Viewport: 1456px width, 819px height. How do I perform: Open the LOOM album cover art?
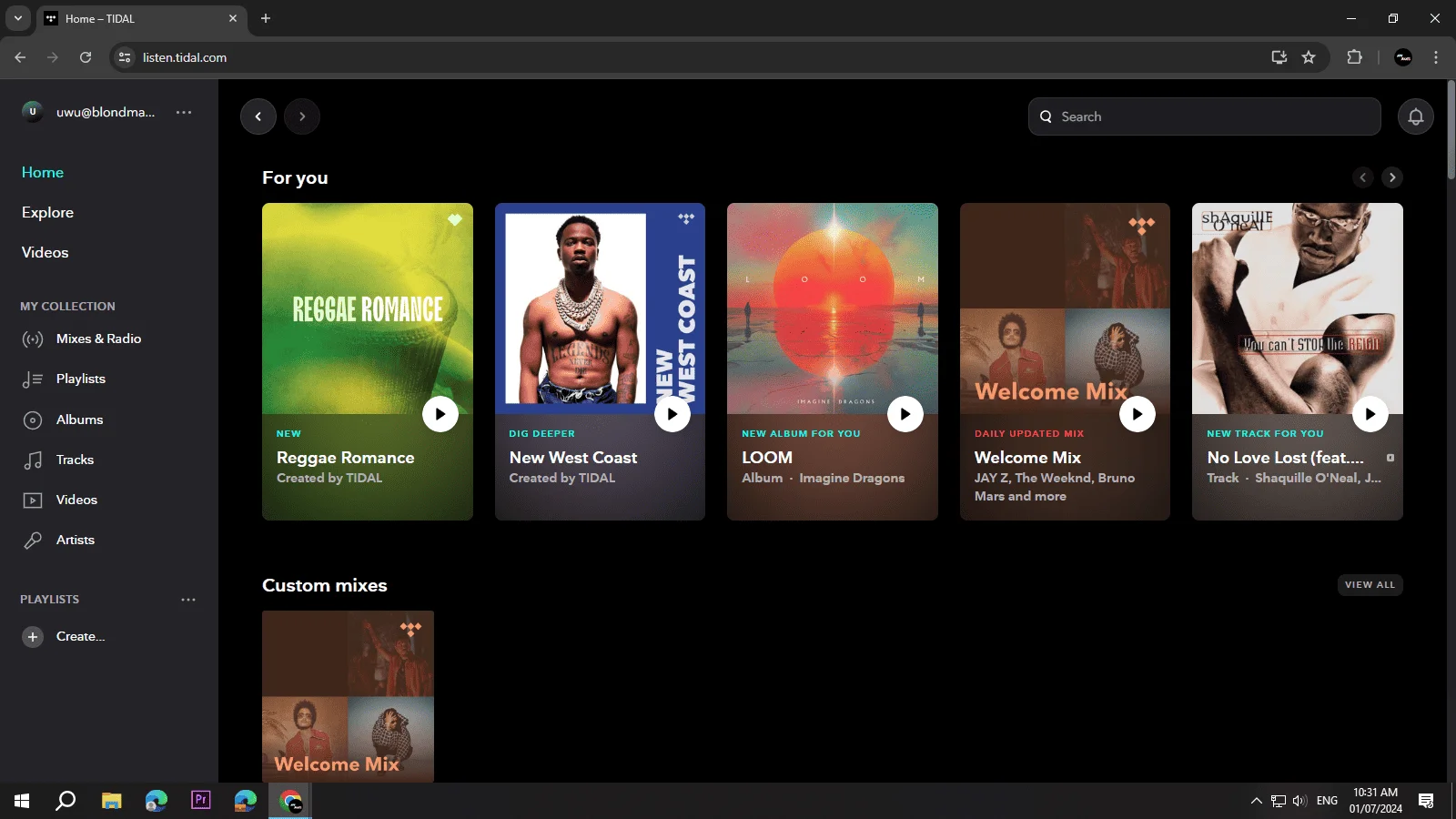coord(833,308)
